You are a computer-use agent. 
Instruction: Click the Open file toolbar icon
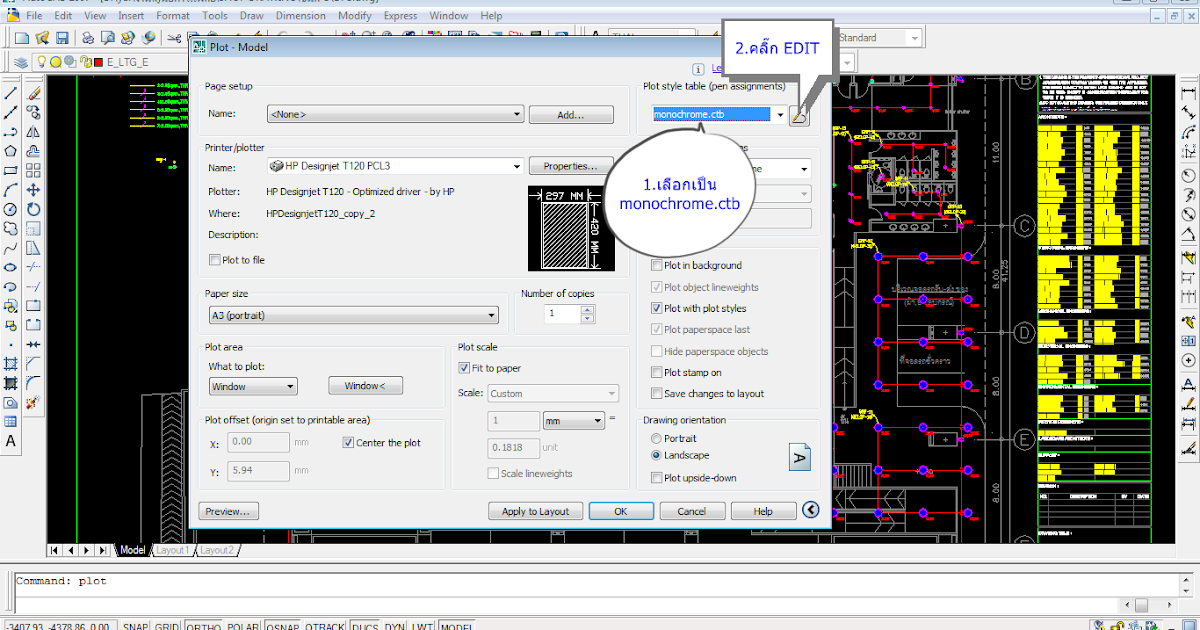(42, 38)
